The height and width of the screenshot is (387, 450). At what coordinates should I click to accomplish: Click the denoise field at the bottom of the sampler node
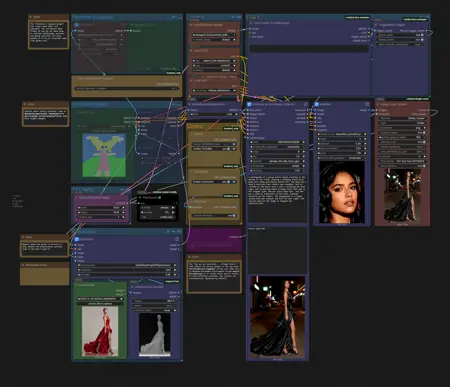[278, 170]
